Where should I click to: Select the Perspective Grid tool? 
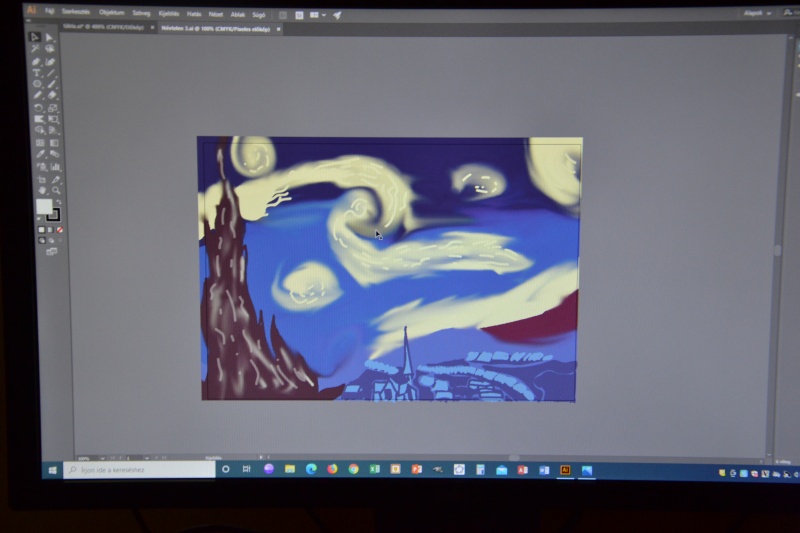click(x=54, y=130)
